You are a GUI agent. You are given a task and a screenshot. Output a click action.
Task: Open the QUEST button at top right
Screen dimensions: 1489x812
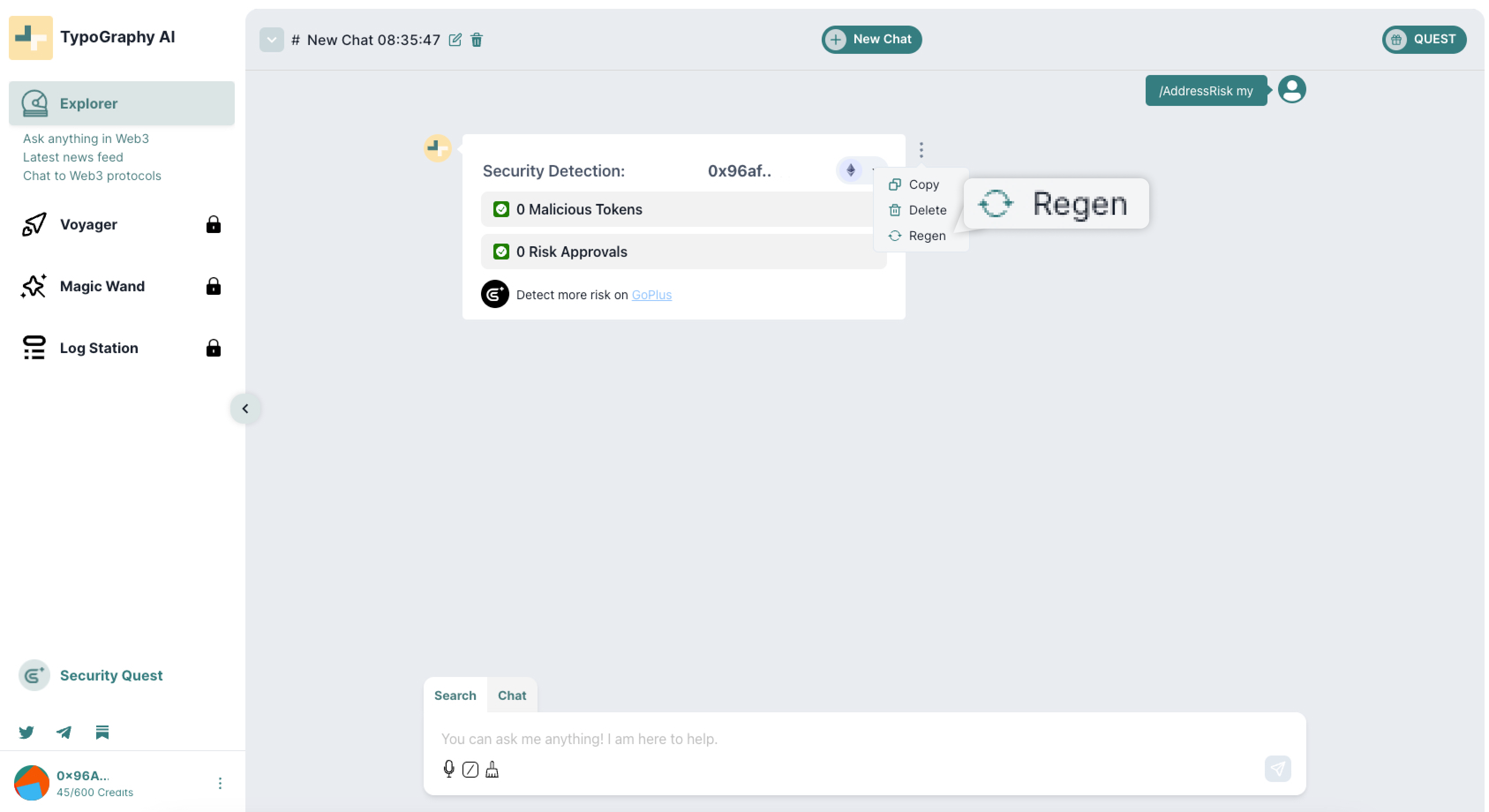pos(1424,39)
